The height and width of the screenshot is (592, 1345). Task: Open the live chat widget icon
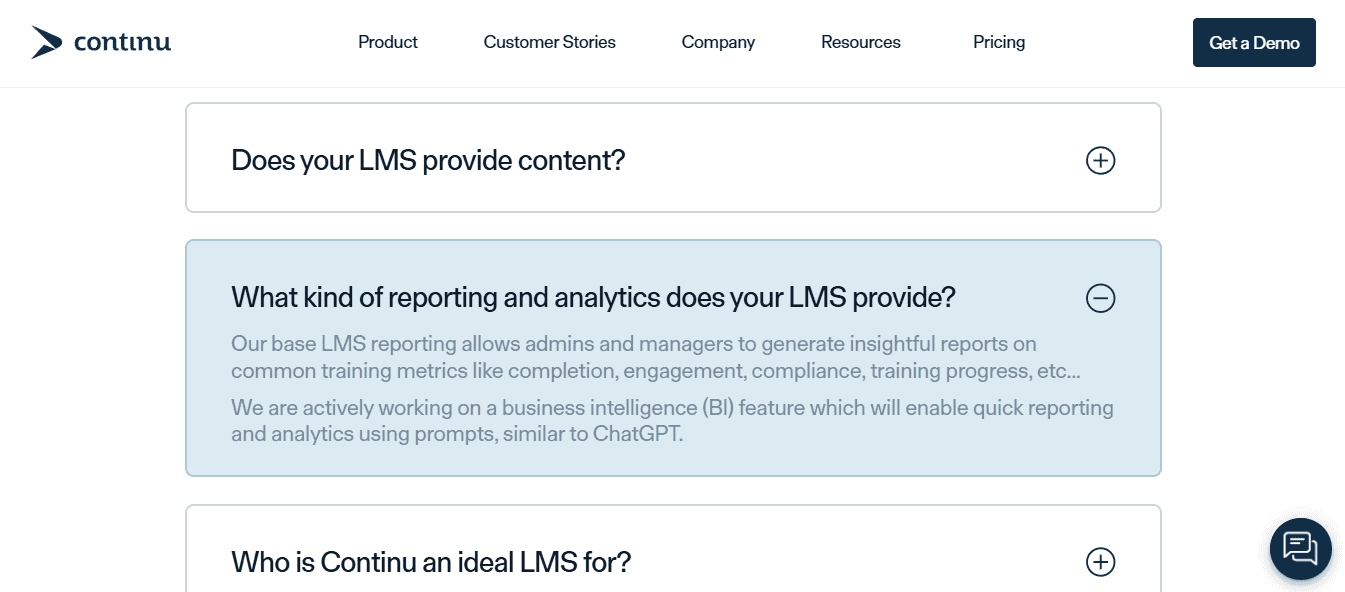tap(1300, 549)
